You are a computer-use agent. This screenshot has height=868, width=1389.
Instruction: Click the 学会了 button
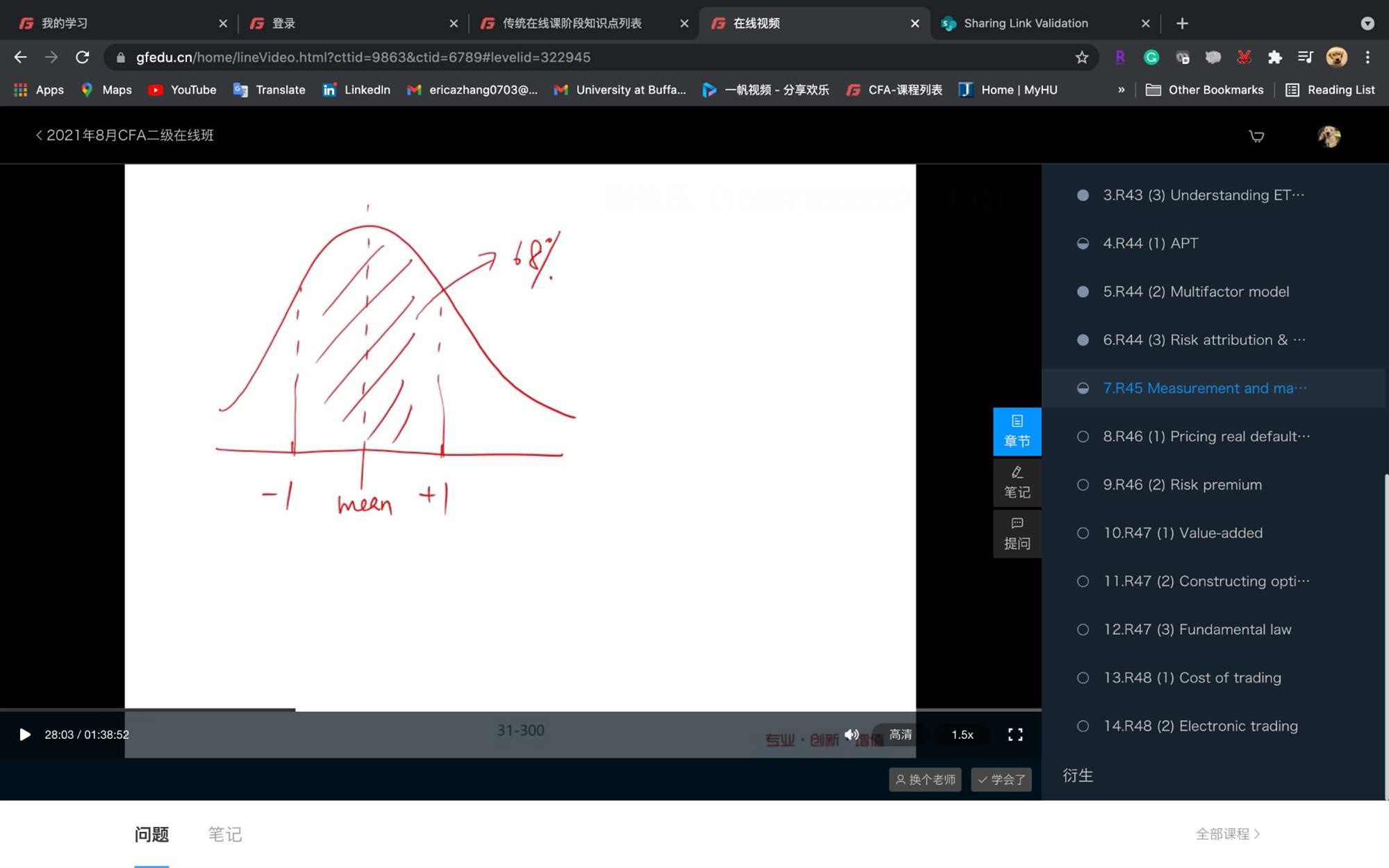[x=1001, y=779]
